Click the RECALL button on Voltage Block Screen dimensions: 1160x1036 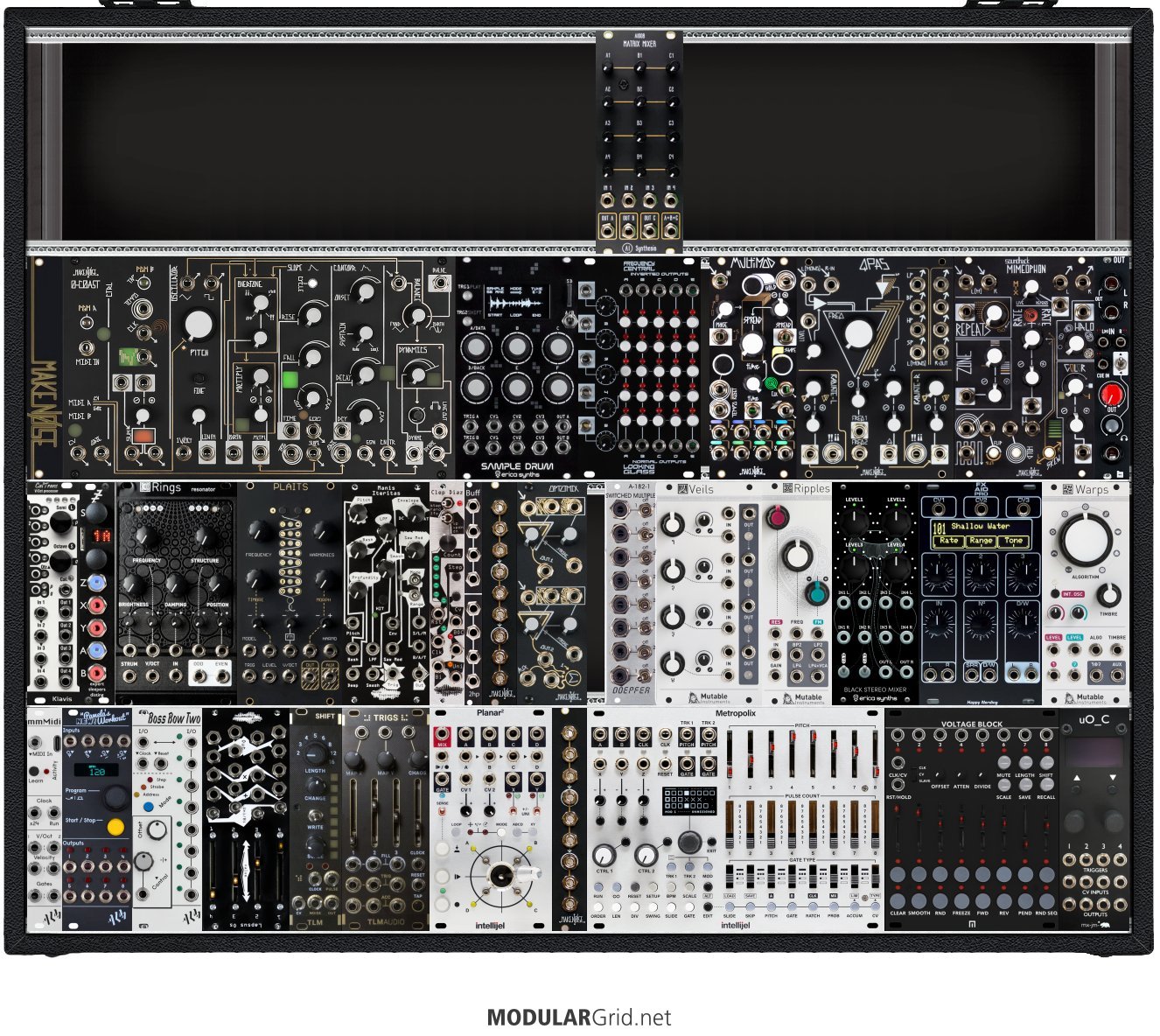[x=1045, y=785]
